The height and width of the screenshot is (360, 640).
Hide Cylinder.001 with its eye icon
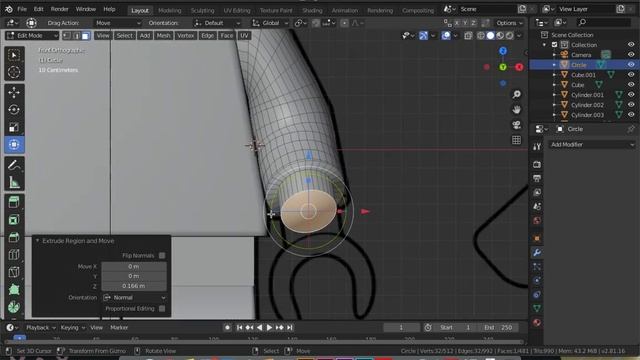631,95
